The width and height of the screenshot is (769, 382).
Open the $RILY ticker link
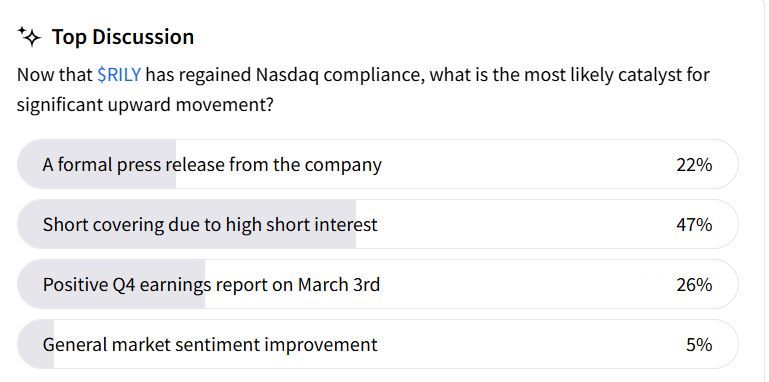119,75
